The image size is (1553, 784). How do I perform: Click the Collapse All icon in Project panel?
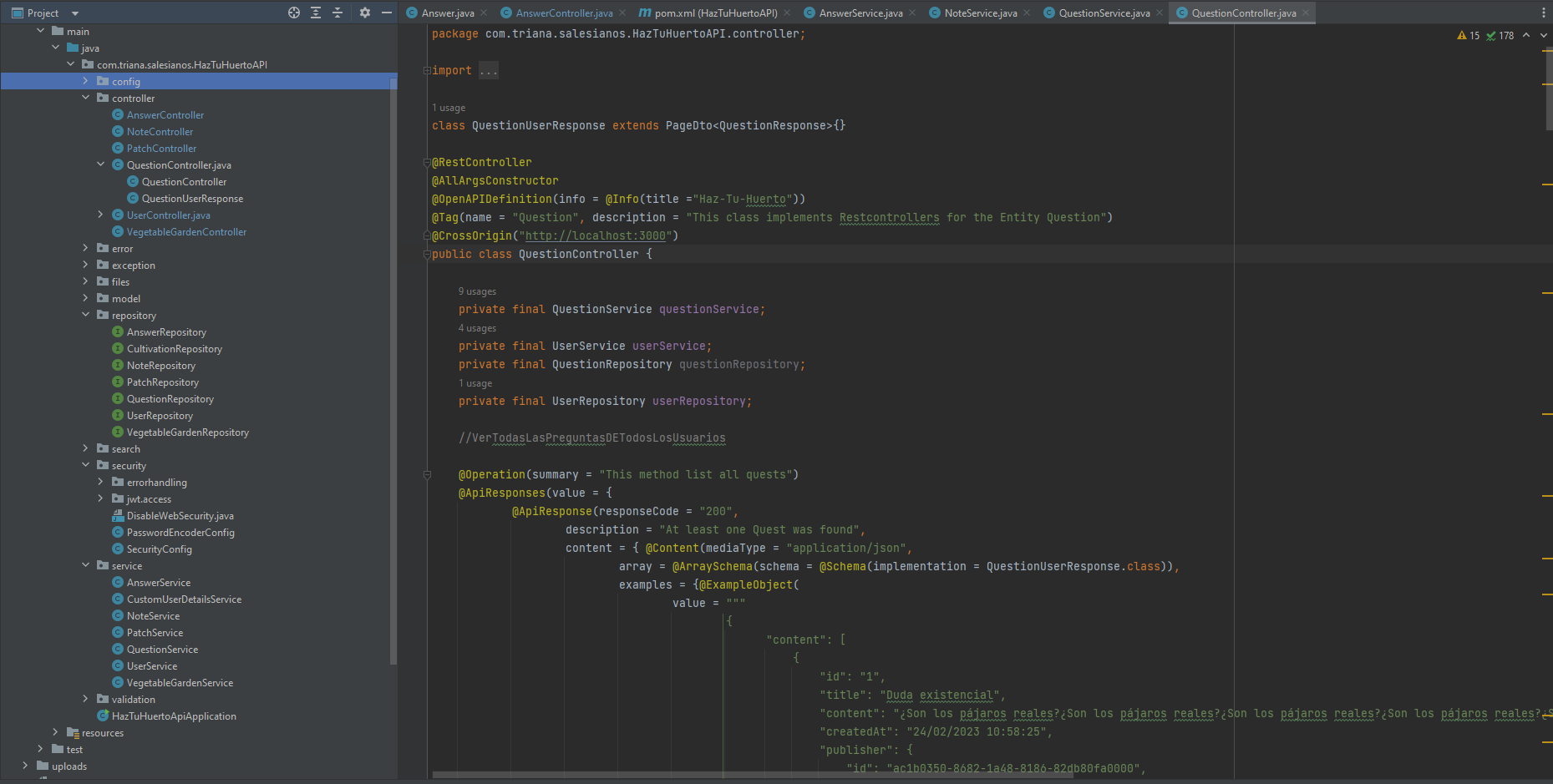coord(337,13)
